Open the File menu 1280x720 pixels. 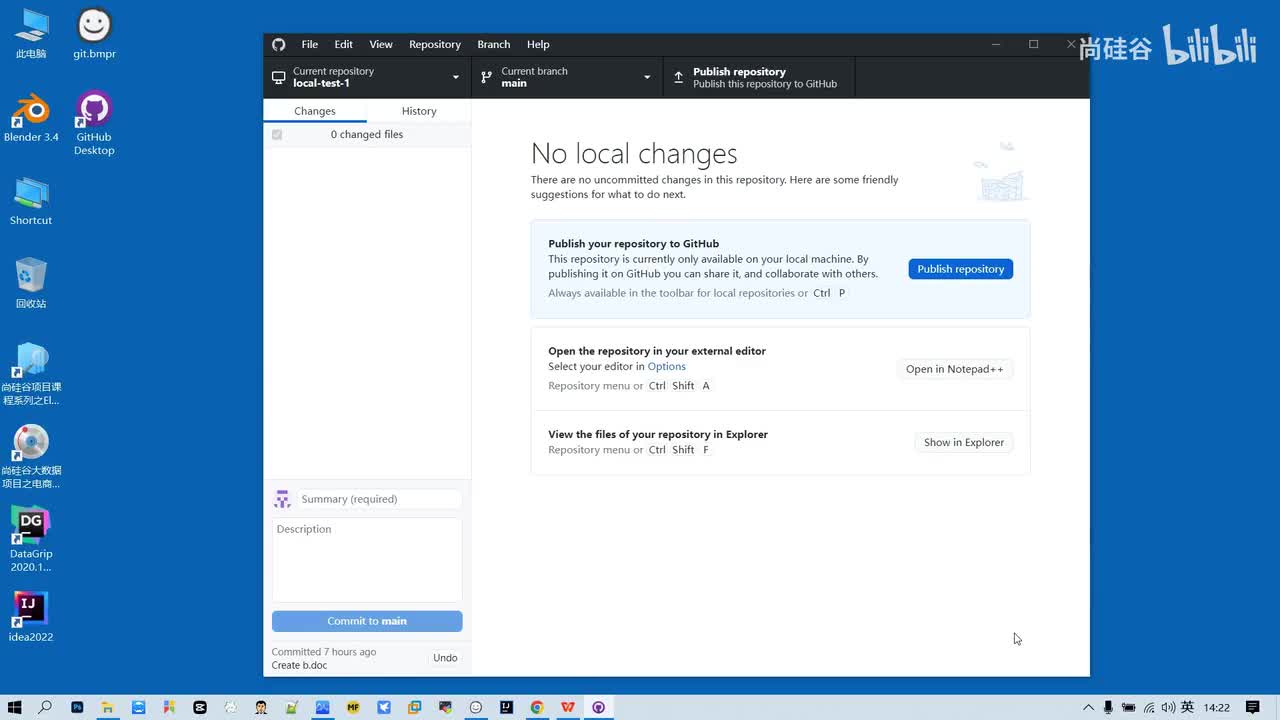click(310, 44)
